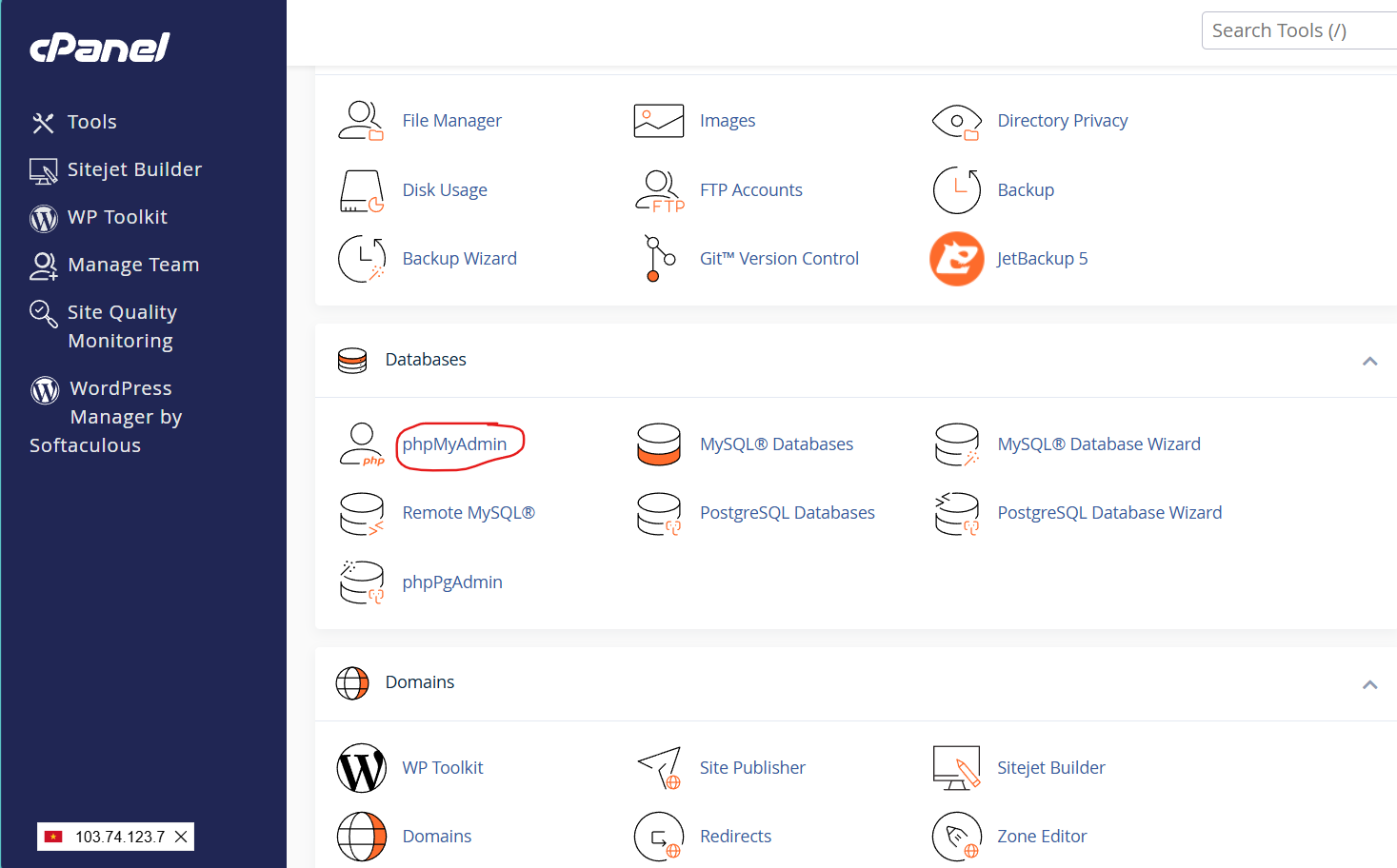The height and width of the screenshot is (868, 1397).
Task: Click the MySQL Databases cylinder icon
Action: (x=659, y=444)
